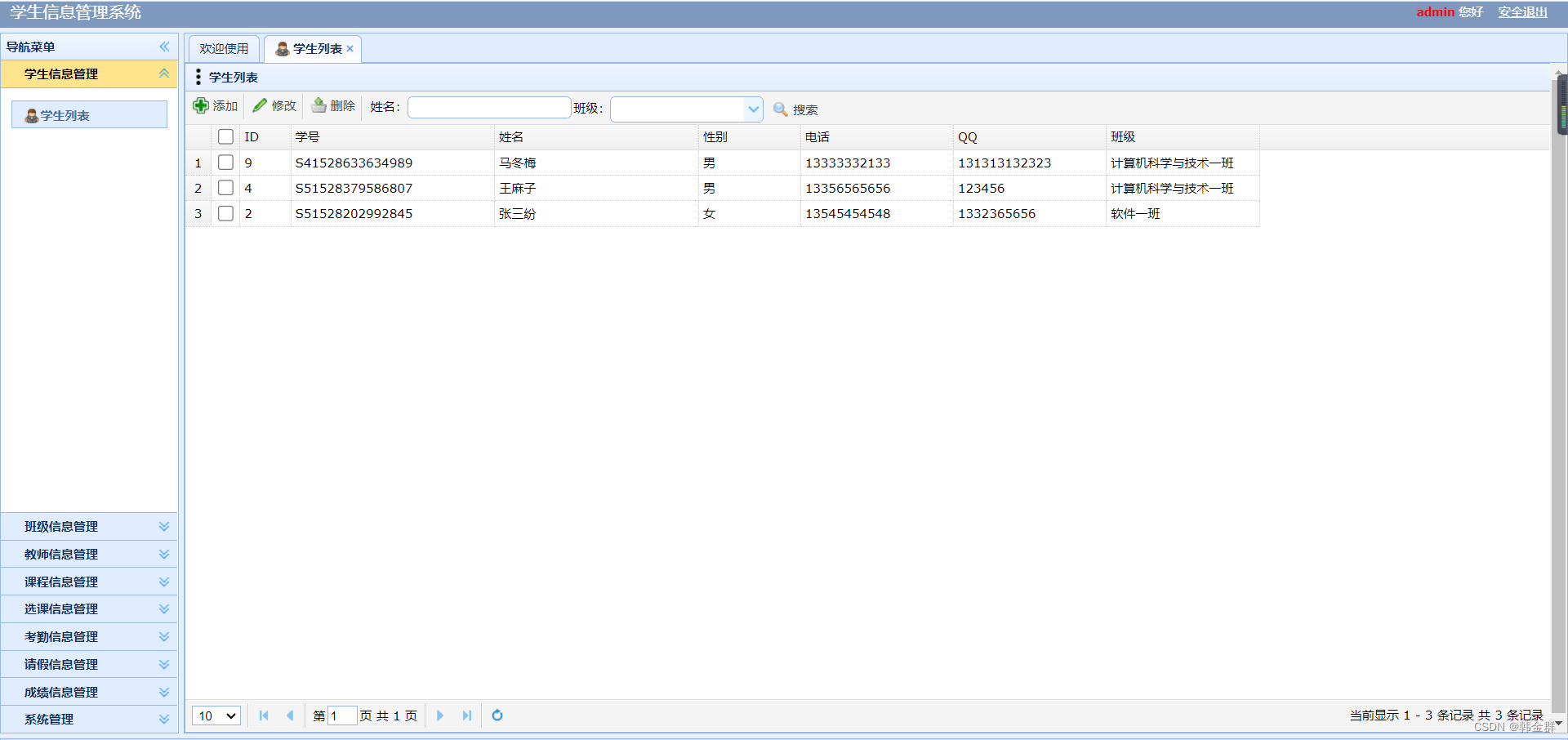Close the 学生列表 tab
The image size is (1568, 740).
coord(350,48)
